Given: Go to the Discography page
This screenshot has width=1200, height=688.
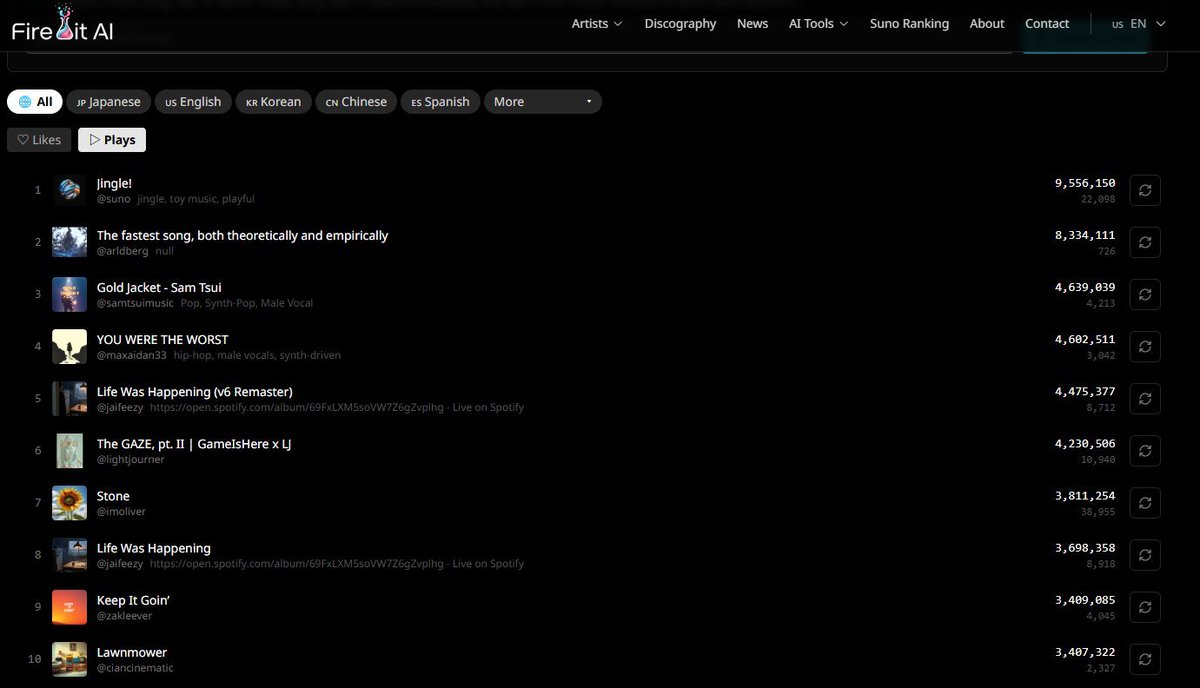Looking at the screenshot, I should coord(680,24).
